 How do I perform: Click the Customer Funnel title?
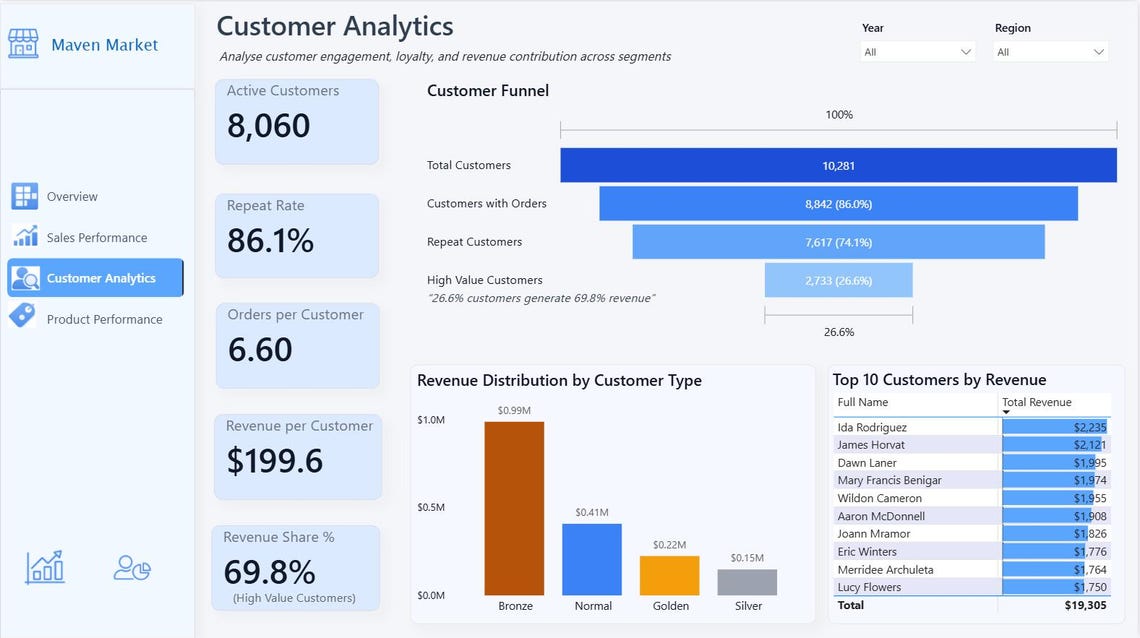point(488,91)
